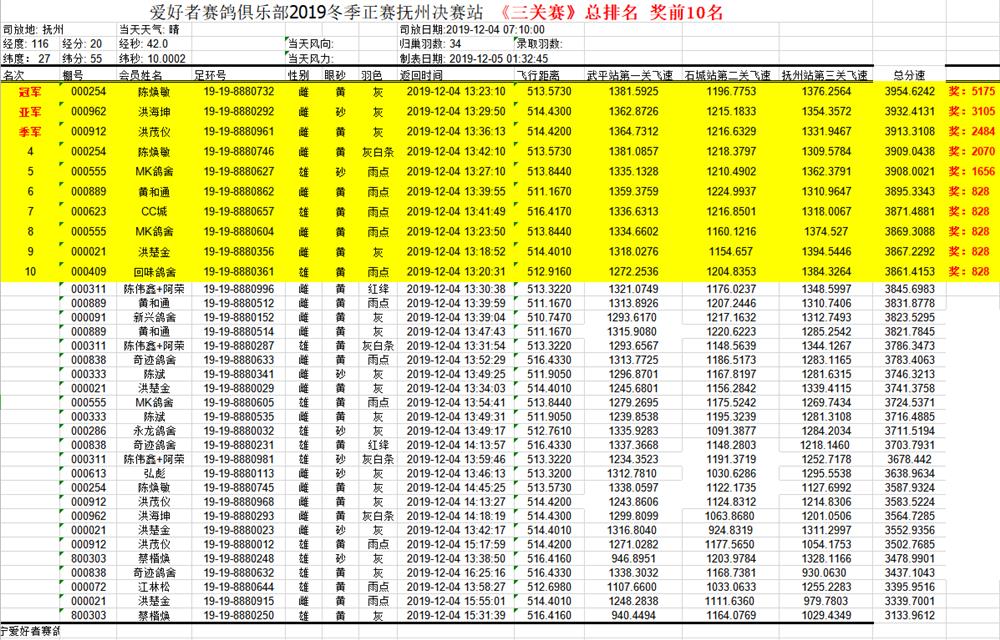Viewport: 1000px width, 640px height.
Task: Select return time 2019-12-04 16:25:16
Action: point(456,573)
